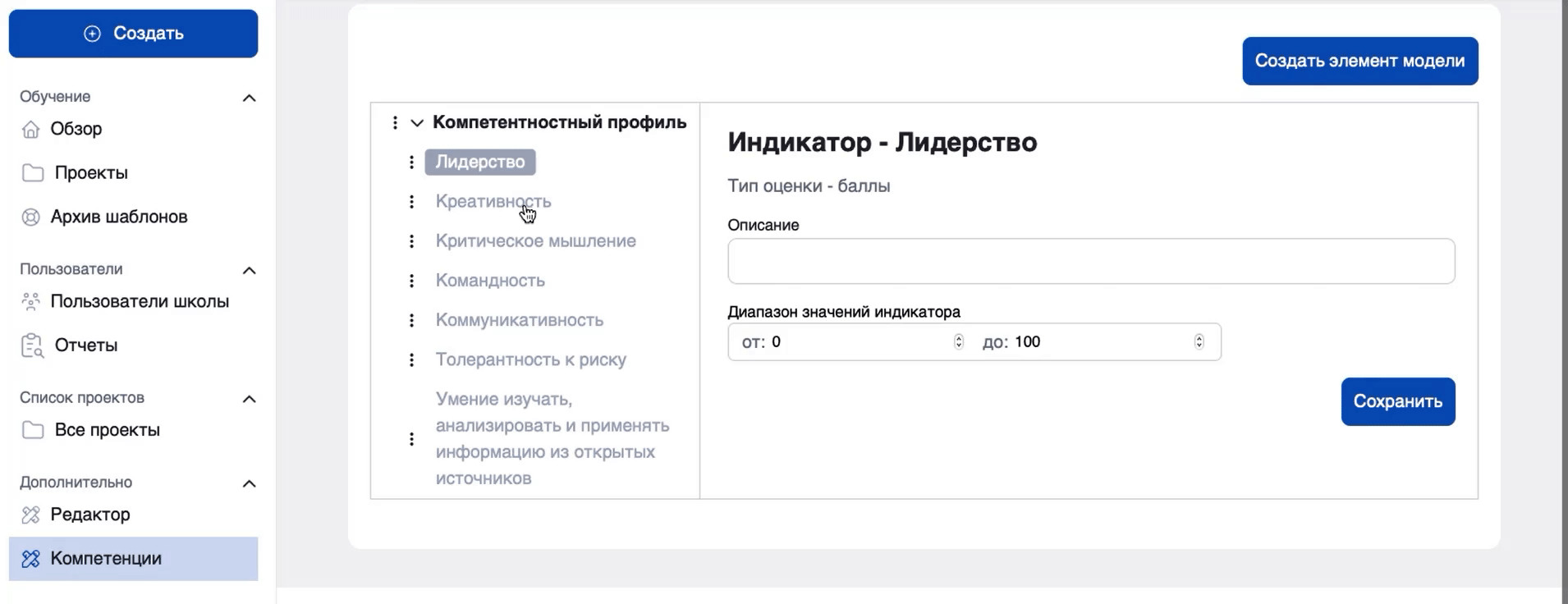Image resolution: width=1568 pixels, height=604 pixels.
Task: Go to Все проекты in sidebar
Action: 107,430
